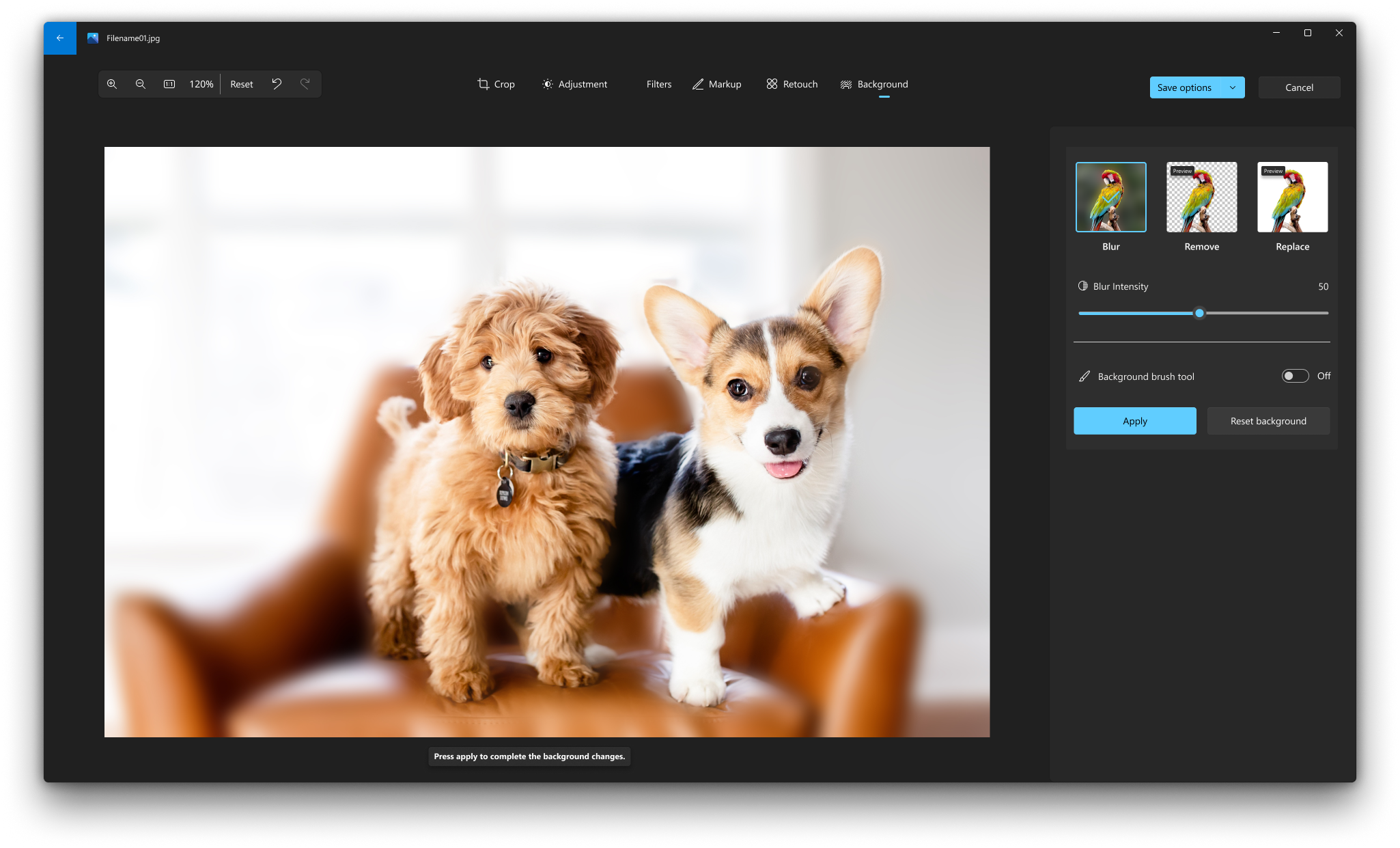Viewport: 1400px width, 848px height.
Task: Select the Blur background option
Action: (1111, 197)
